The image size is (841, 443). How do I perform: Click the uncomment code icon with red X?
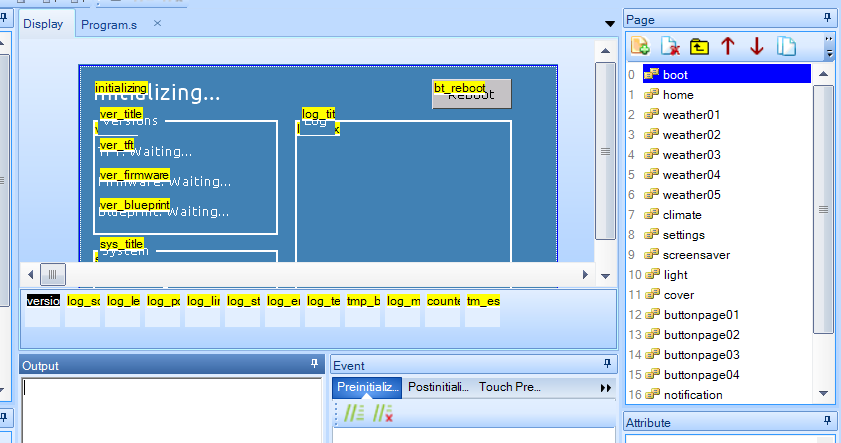(x=382, y=412)
